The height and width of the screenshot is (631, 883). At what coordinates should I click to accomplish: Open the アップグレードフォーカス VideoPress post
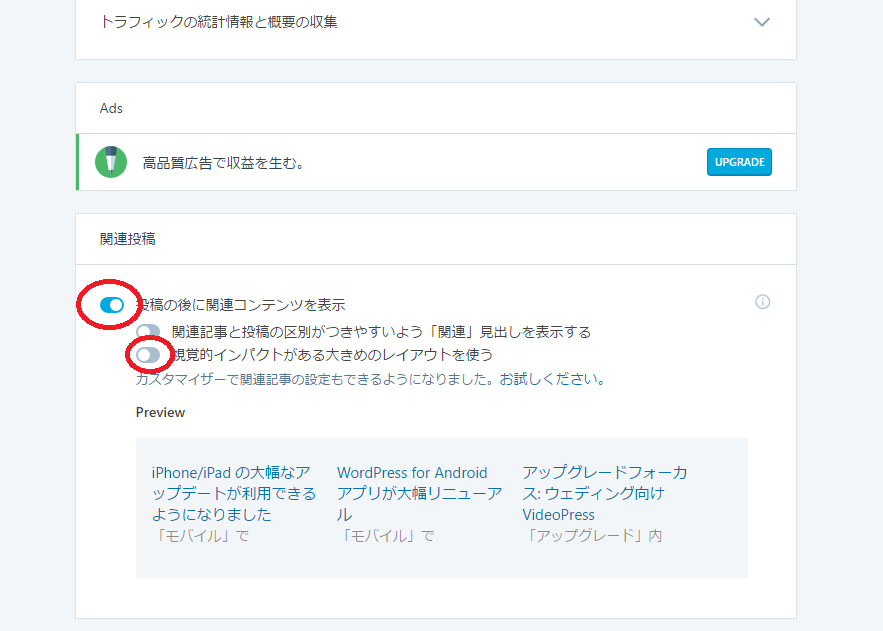point(604,493)
